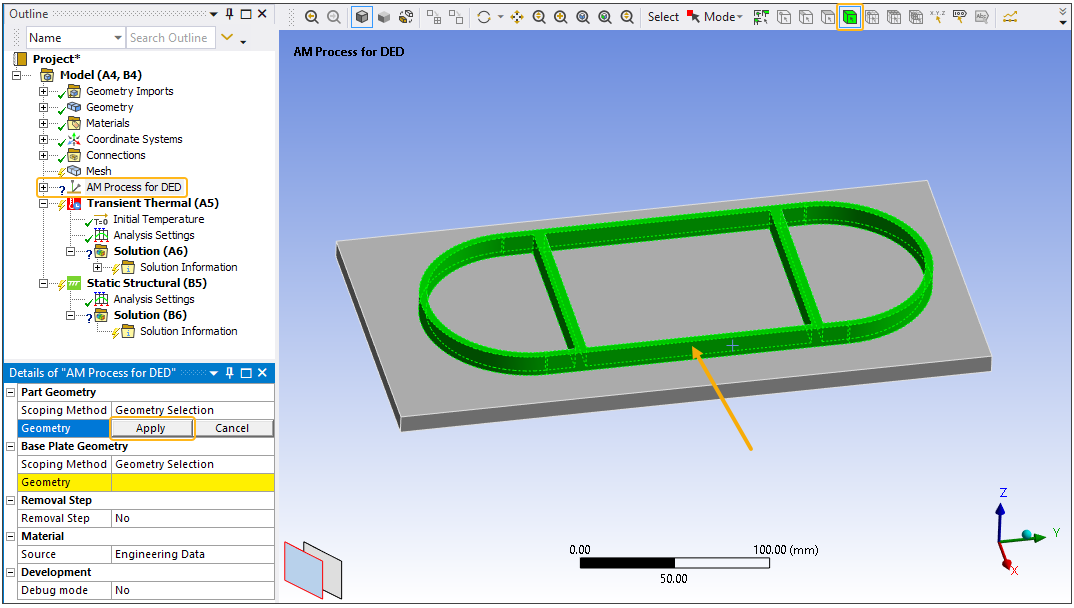The image size is (1074, 608).
Task: Go to the previous view
Action: (x=312, y=17)
